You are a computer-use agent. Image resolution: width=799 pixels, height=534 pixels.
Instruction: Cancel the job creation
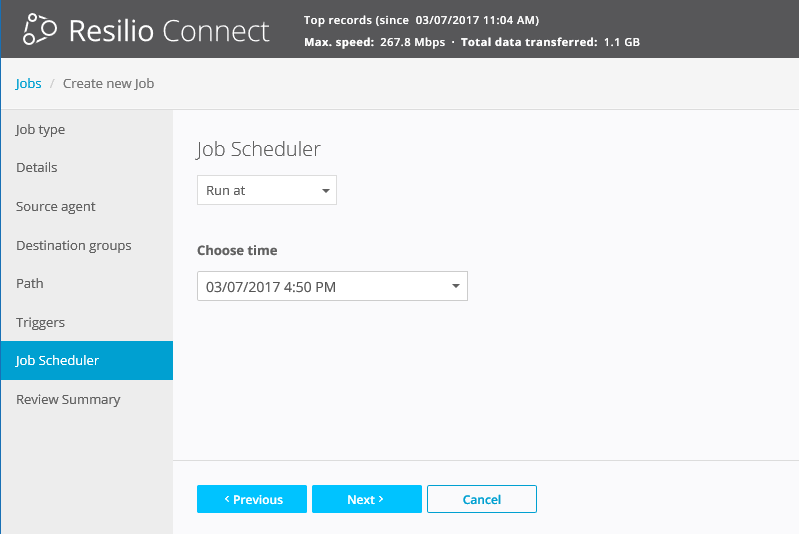pos(481,499)
